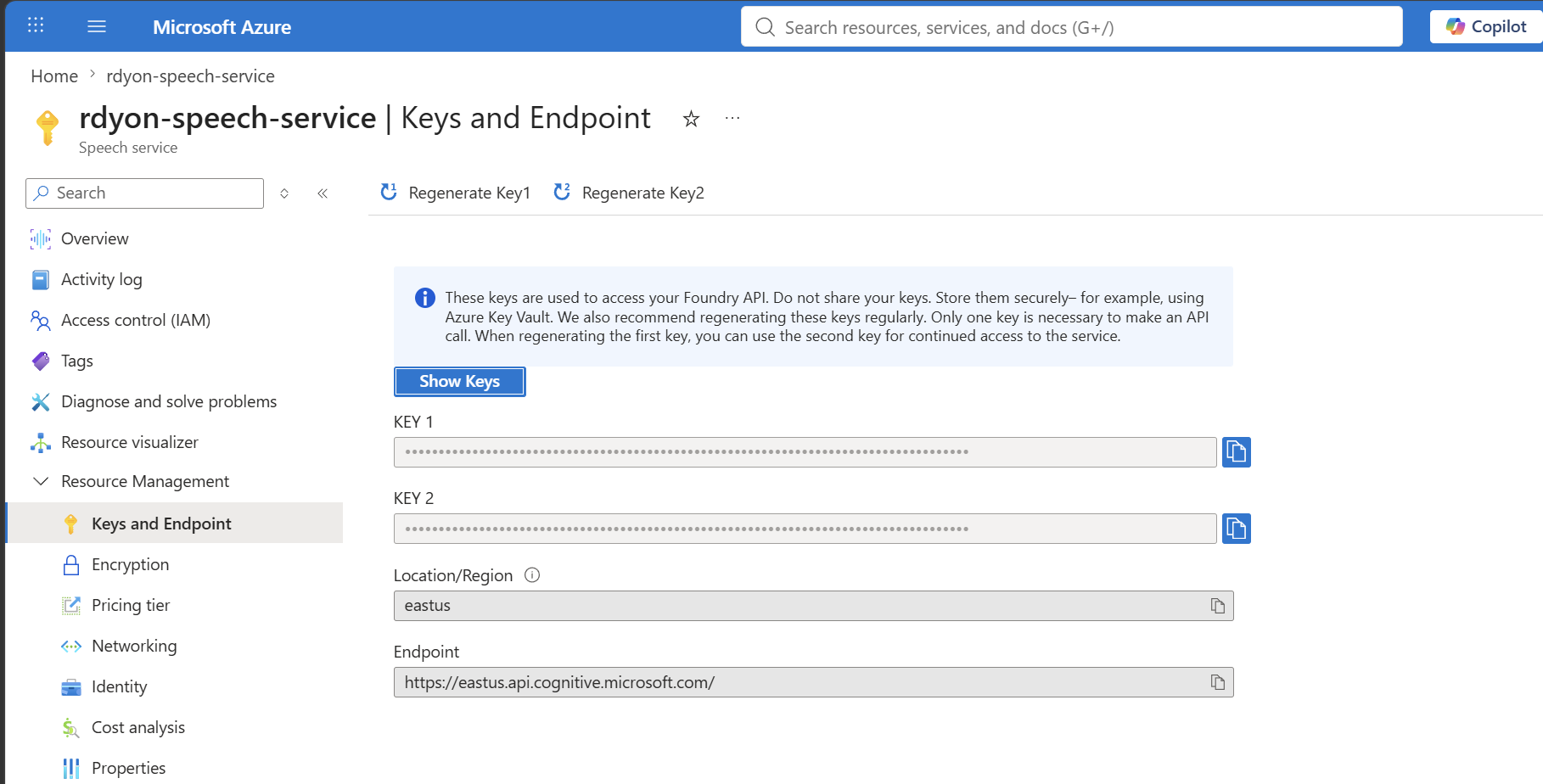Click the Pricing tier edit icon
Screen dimensions: 1543x784
(71, 606)
